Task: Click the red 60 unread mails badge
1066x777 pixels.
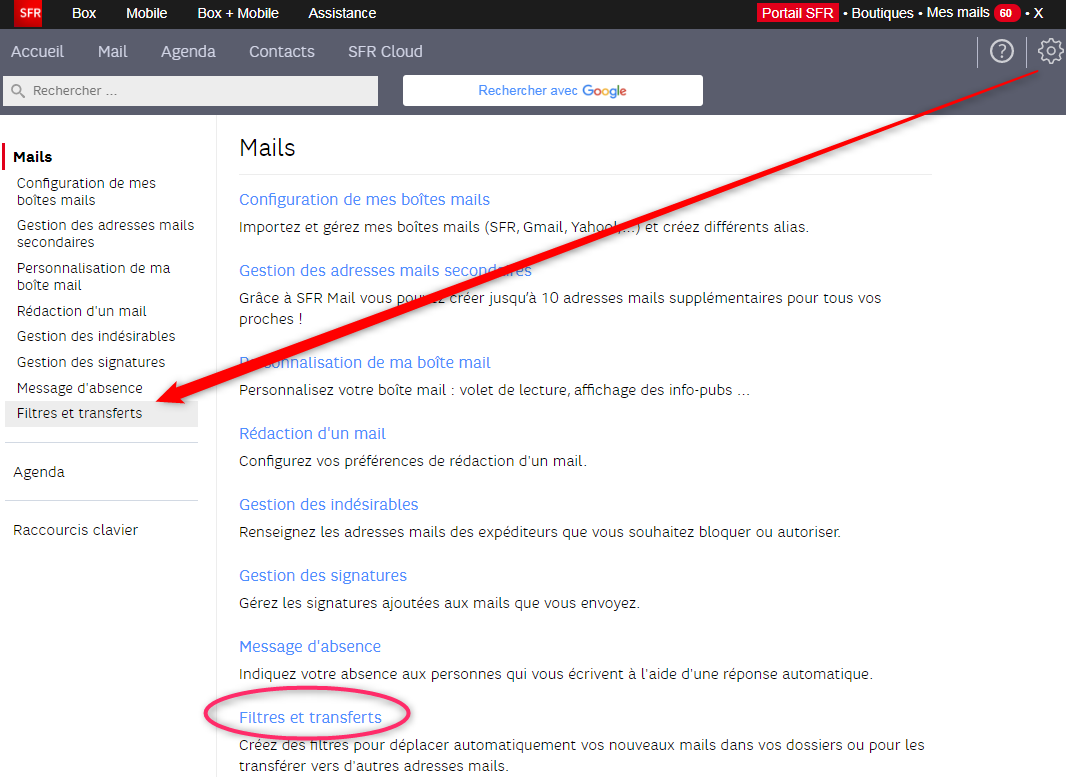Action: [1006, 13]
